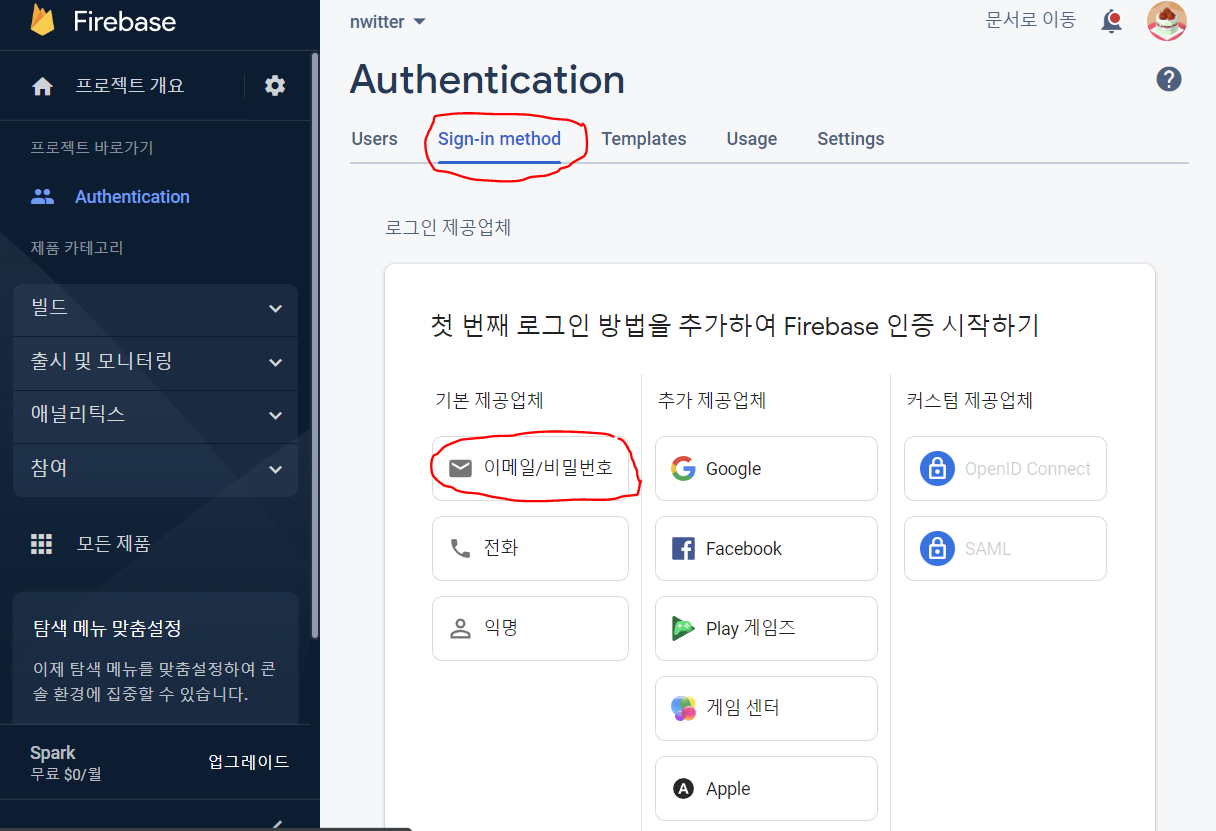Expand the 애널리틱스 category
Image resolution: width=1216 pixels, height=831 pixels.
click(155, 414)
